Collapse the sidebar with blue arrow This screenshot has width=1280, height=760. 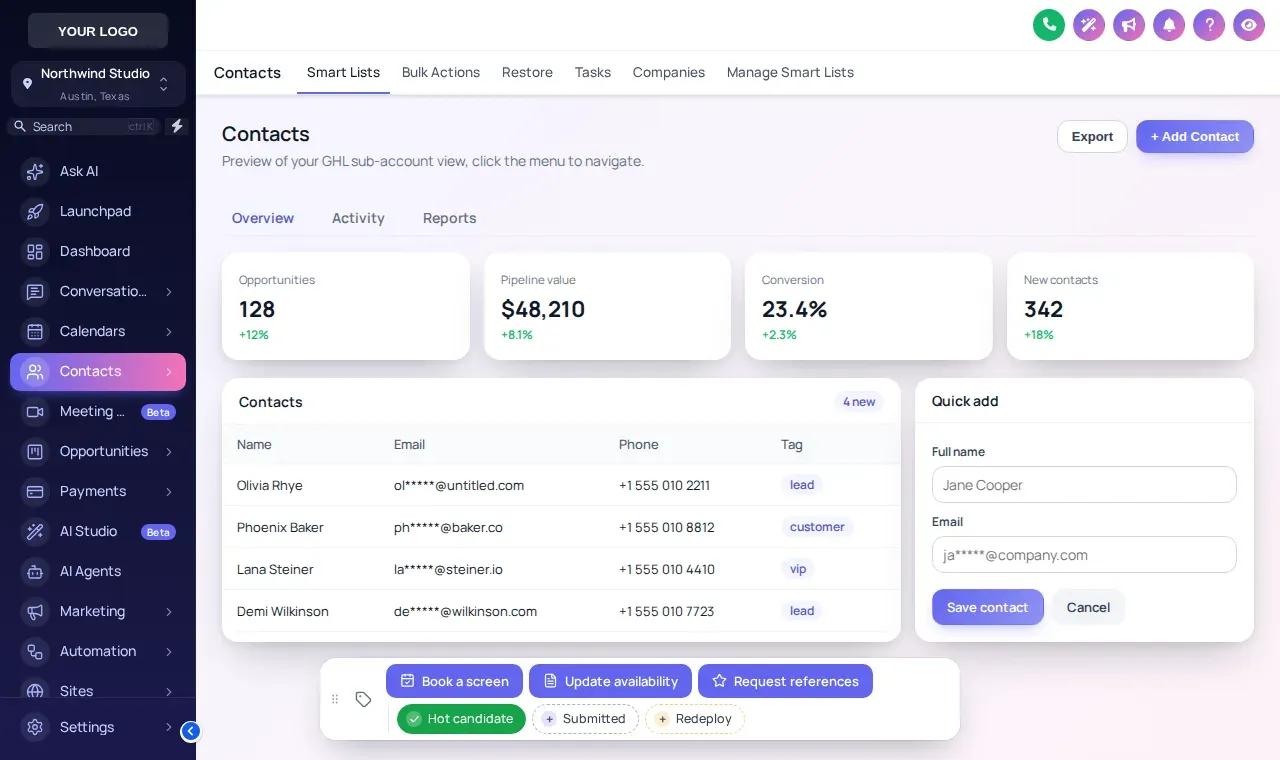click(x=190, y=731)
